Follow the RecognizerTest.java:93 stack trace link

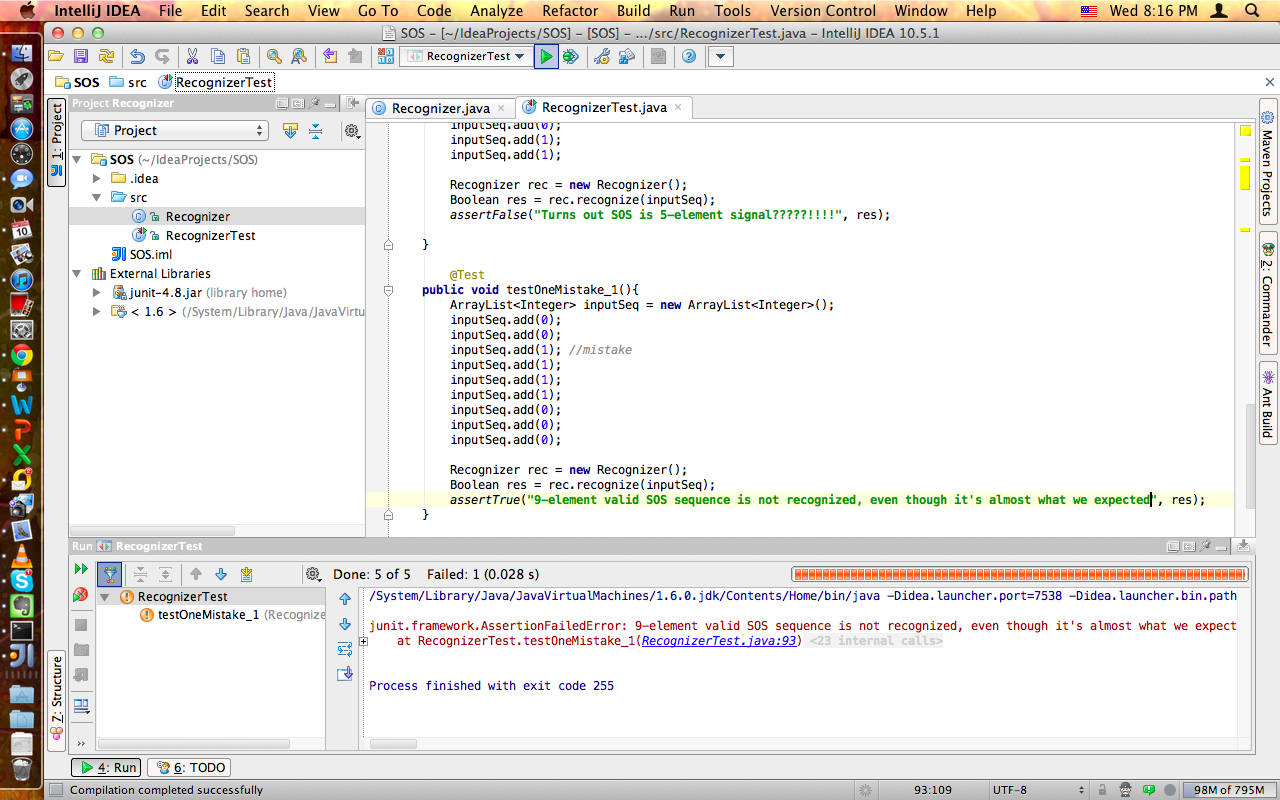[719, 641]
